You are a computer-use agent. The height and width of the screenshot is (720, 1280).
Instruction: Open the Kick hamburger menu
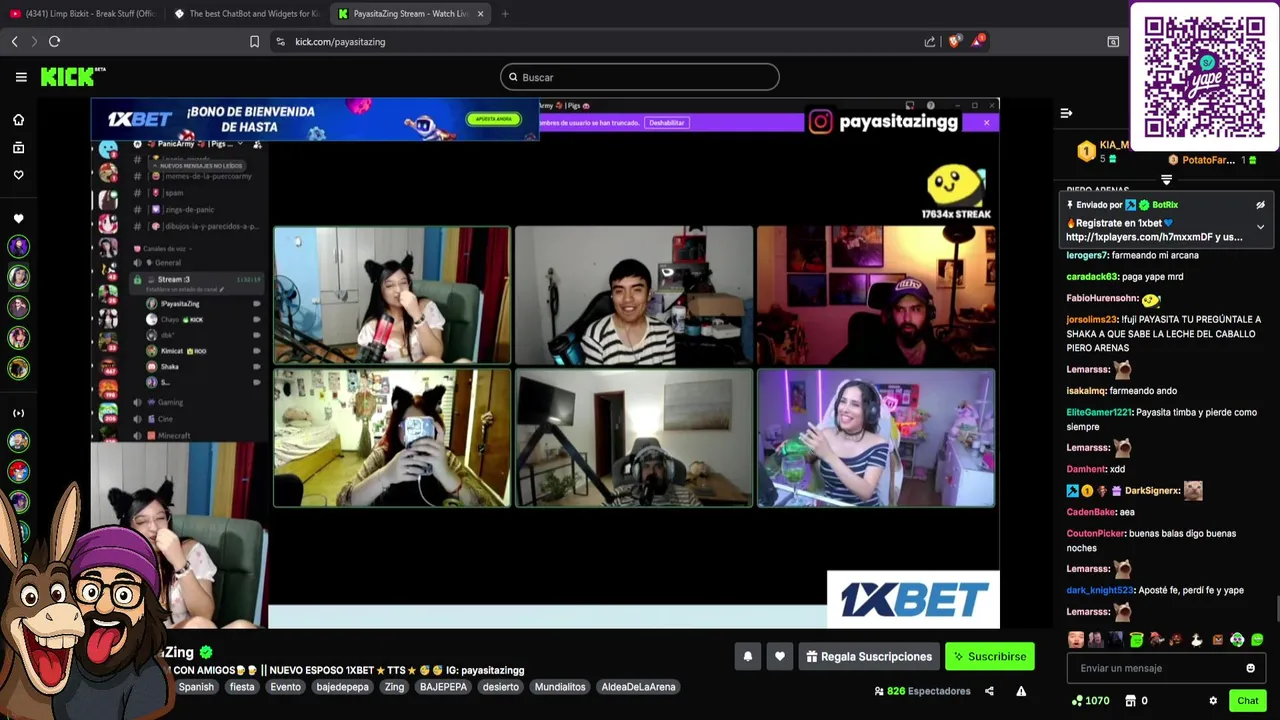click(x=21, y=77)
